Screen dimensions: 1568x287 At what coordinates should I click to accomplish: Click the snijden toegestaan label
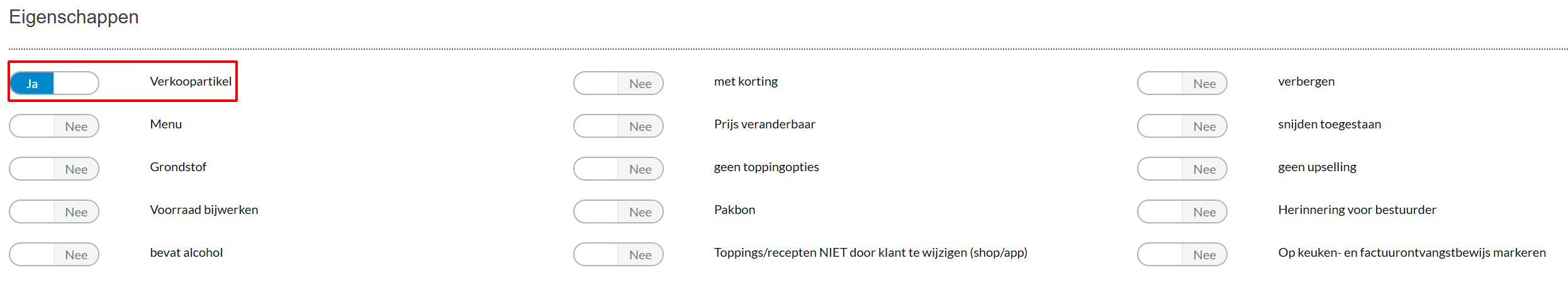(x=1329, y=124)
